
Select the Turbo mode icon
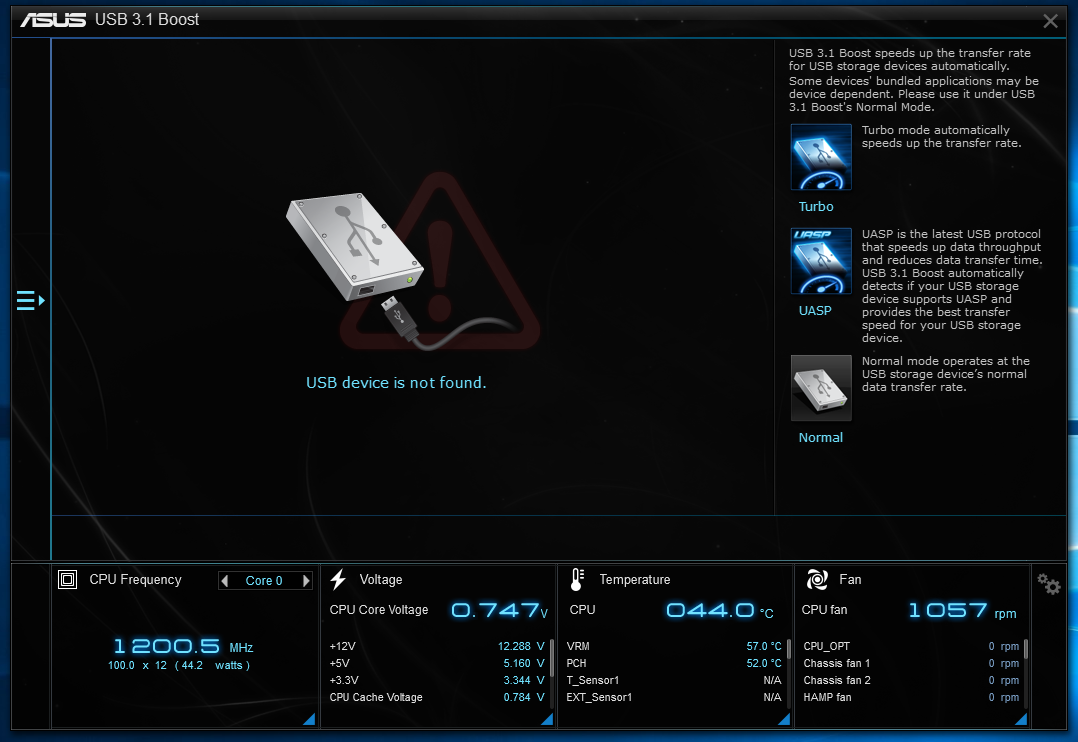pos(821,157)
